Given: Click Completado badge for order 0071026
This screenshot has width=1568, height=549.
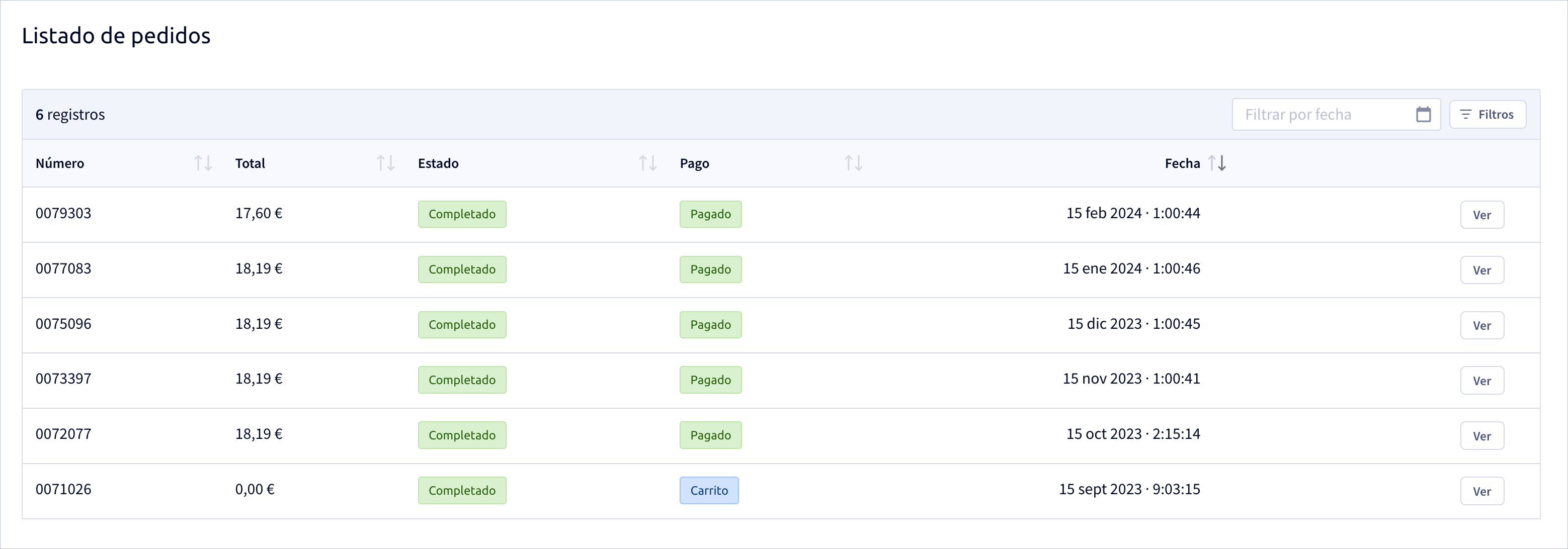Looking at the screenshot, I should coord(462,491).
